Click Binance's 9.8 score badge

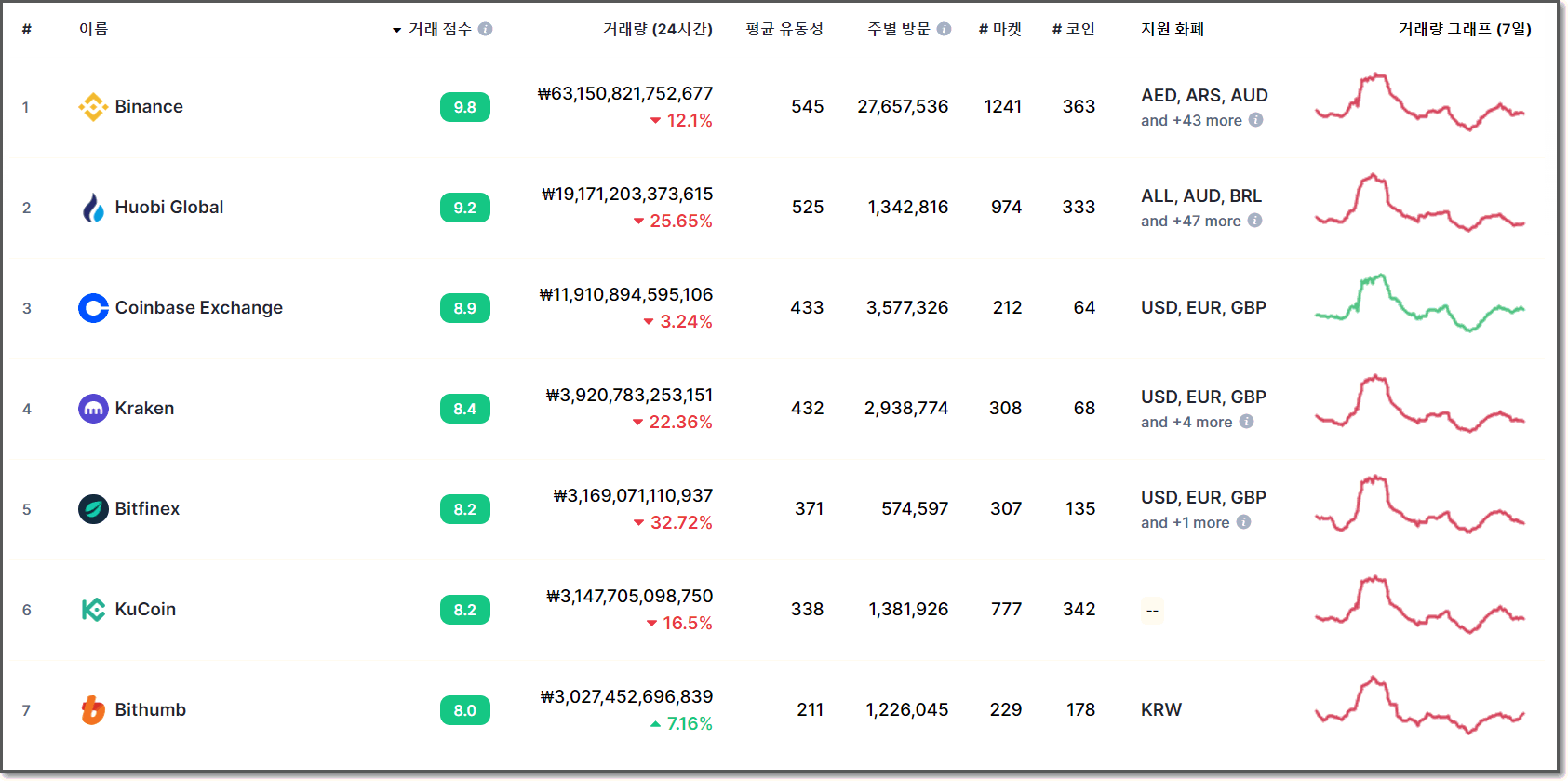pos(465,107)
